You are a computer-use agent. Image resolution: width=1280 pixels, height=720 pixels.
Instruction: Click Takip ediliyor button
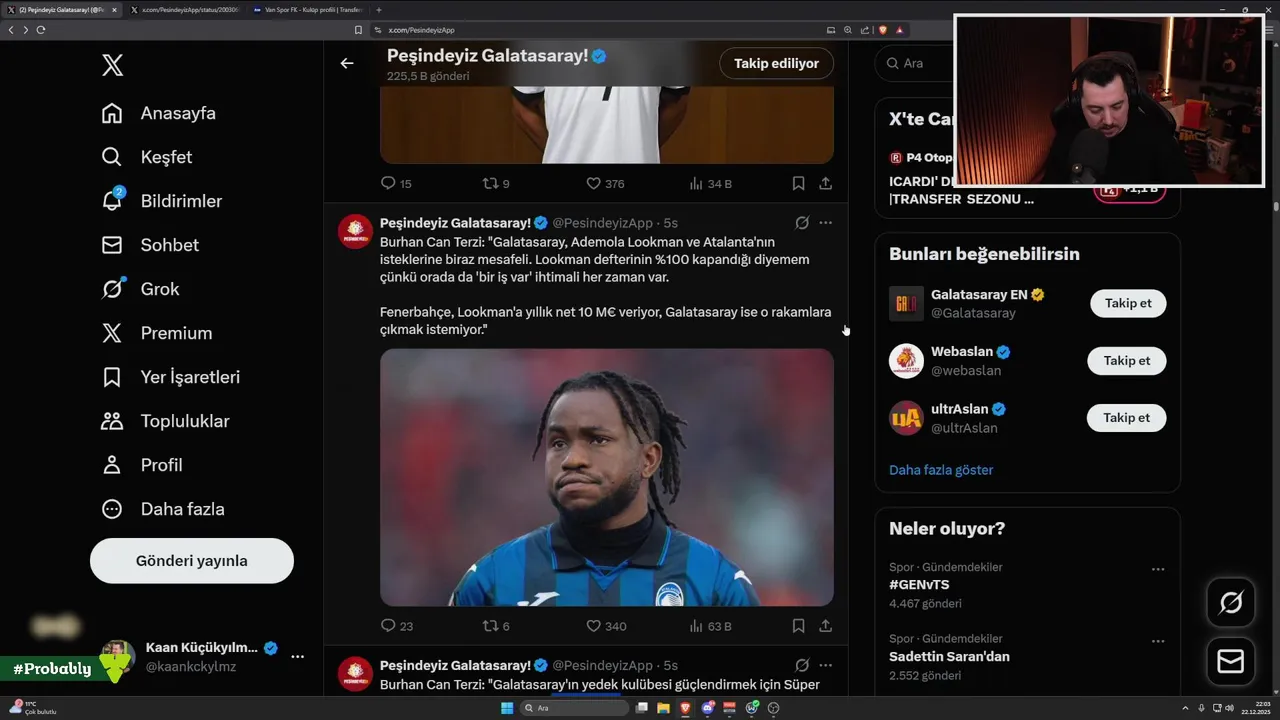[776, 63]
